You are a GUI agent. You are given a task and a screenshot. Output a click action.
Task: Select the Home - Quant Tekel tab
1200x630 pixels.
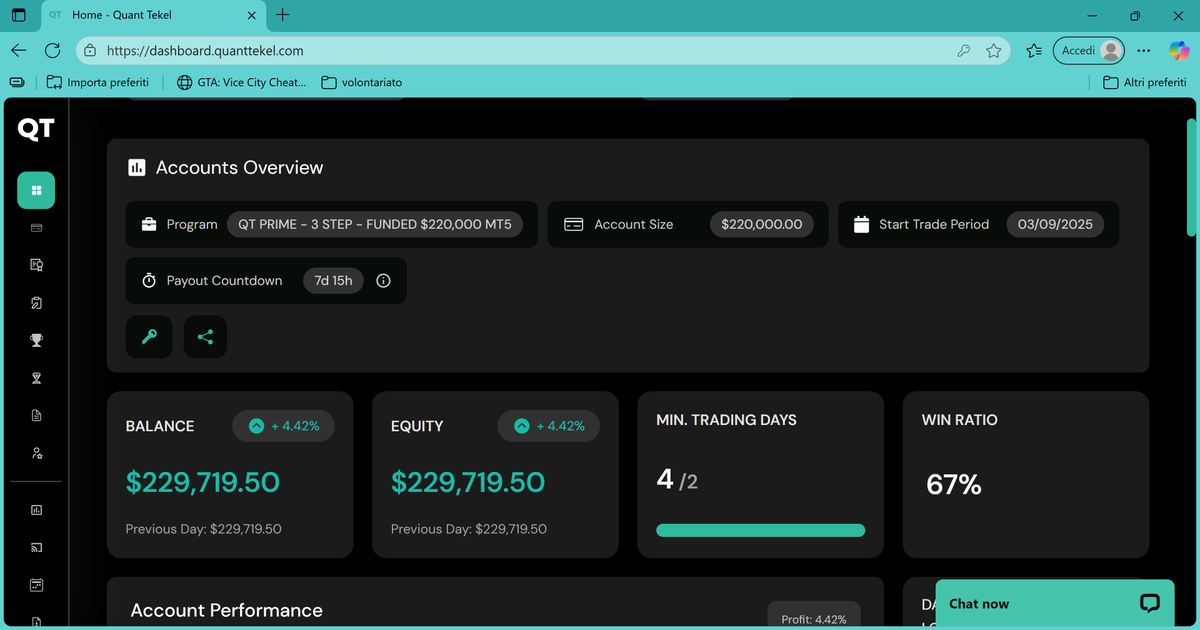(153, 15)
